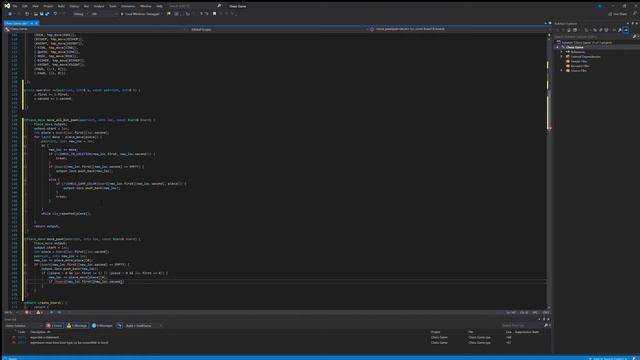Toggle Preview Selected Items in Solution Explorer
The width and height of the screenshot is (640, 360).
coord(626,30)
